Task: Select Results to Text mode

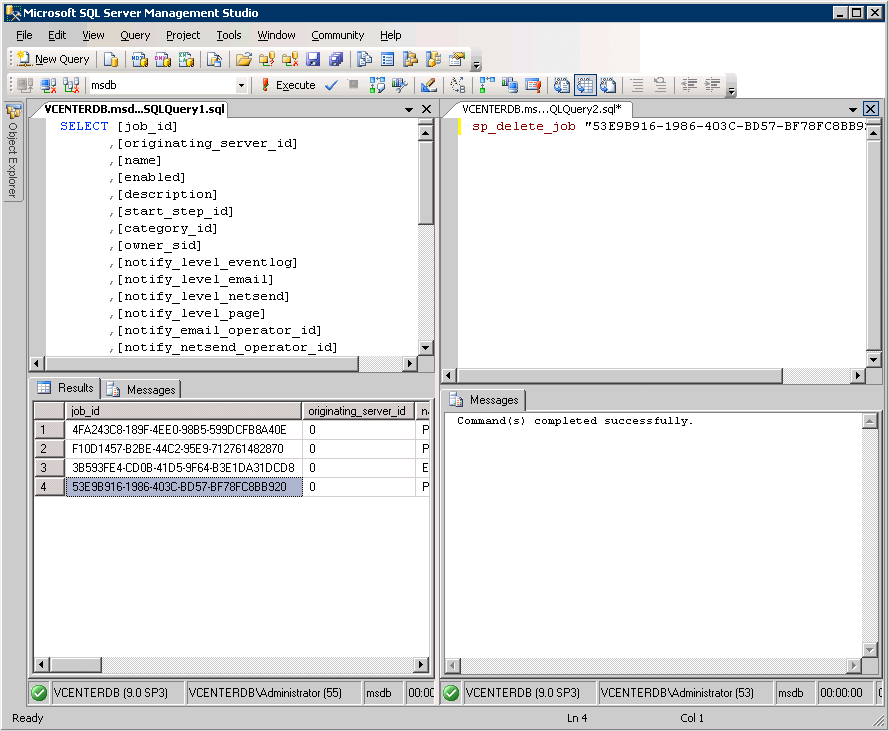Action: (x=562, y=85)
